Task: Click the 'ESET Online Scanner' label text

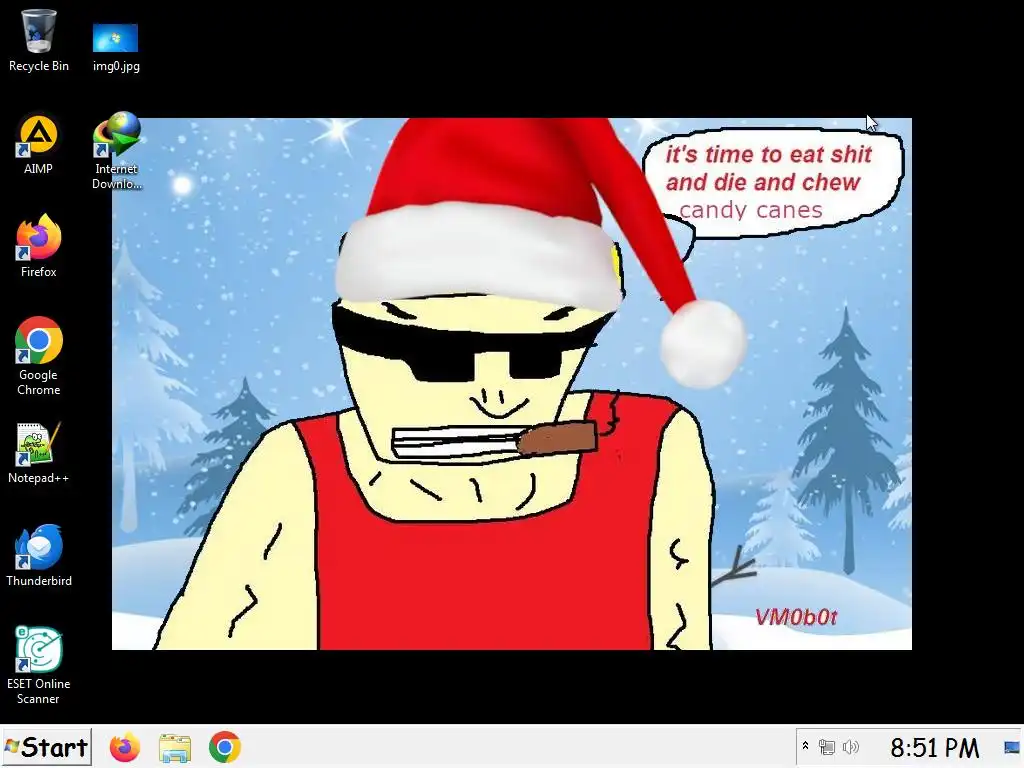Action: point(39,691)
